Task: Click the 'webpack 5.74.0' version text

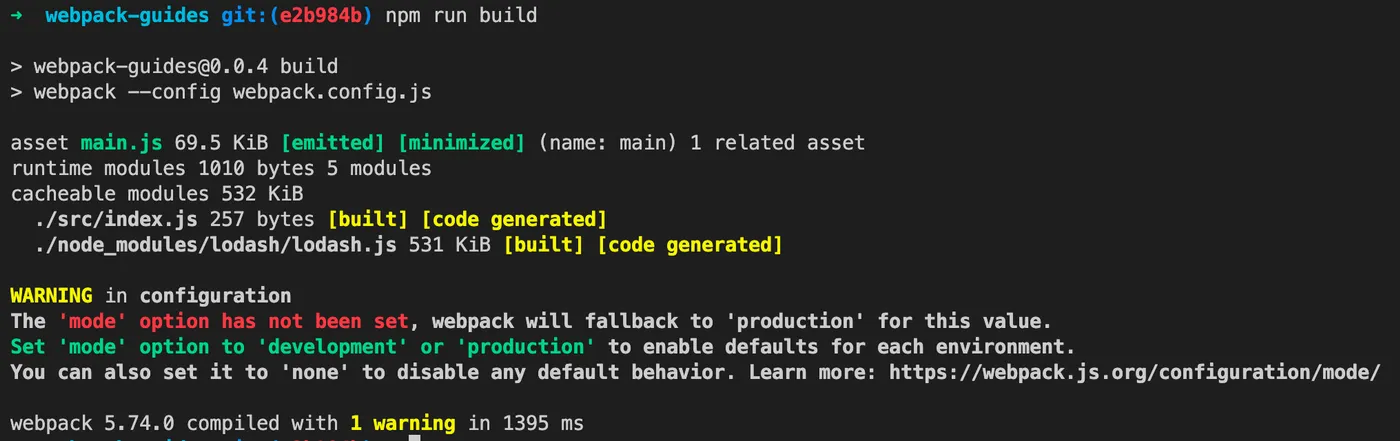Action: click(93, 423)
